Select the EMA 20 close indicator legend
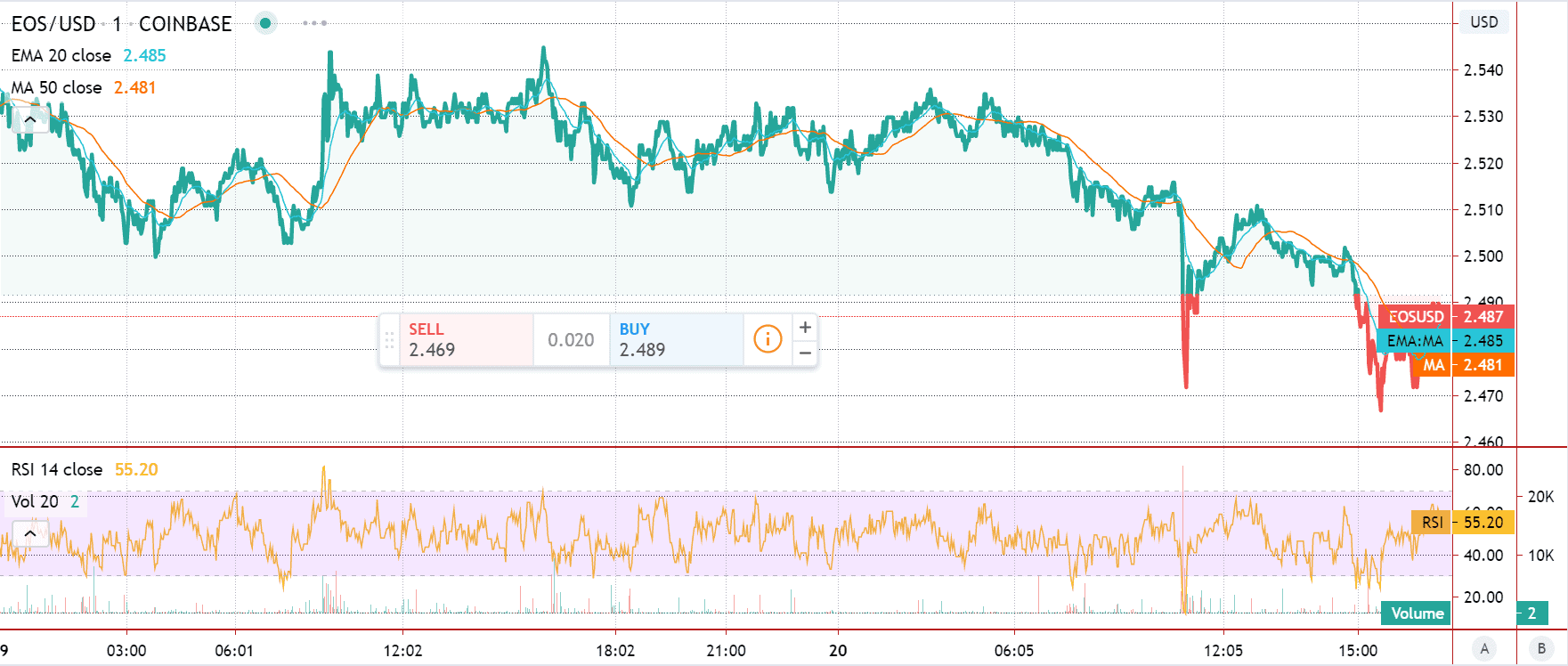The image size is (1568, 666). click(61, 55)
